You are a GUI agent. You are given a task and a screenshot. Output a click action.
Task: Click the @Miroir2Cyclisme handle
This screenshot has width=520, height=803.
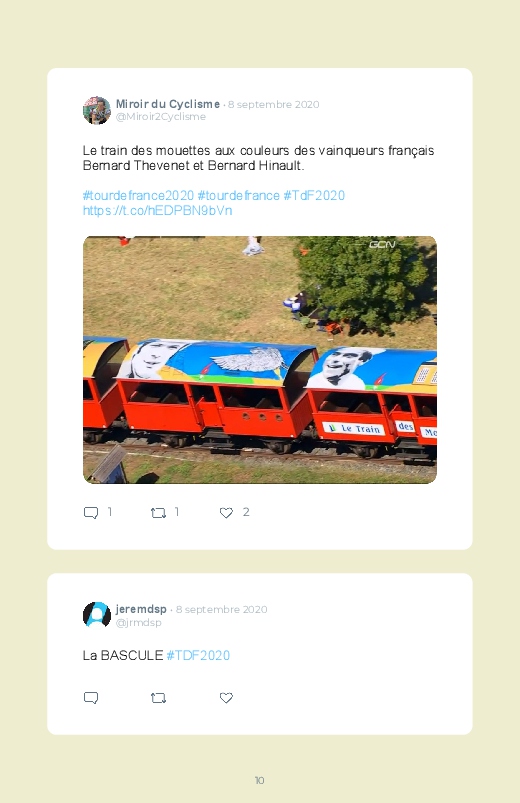pos(161,117)
